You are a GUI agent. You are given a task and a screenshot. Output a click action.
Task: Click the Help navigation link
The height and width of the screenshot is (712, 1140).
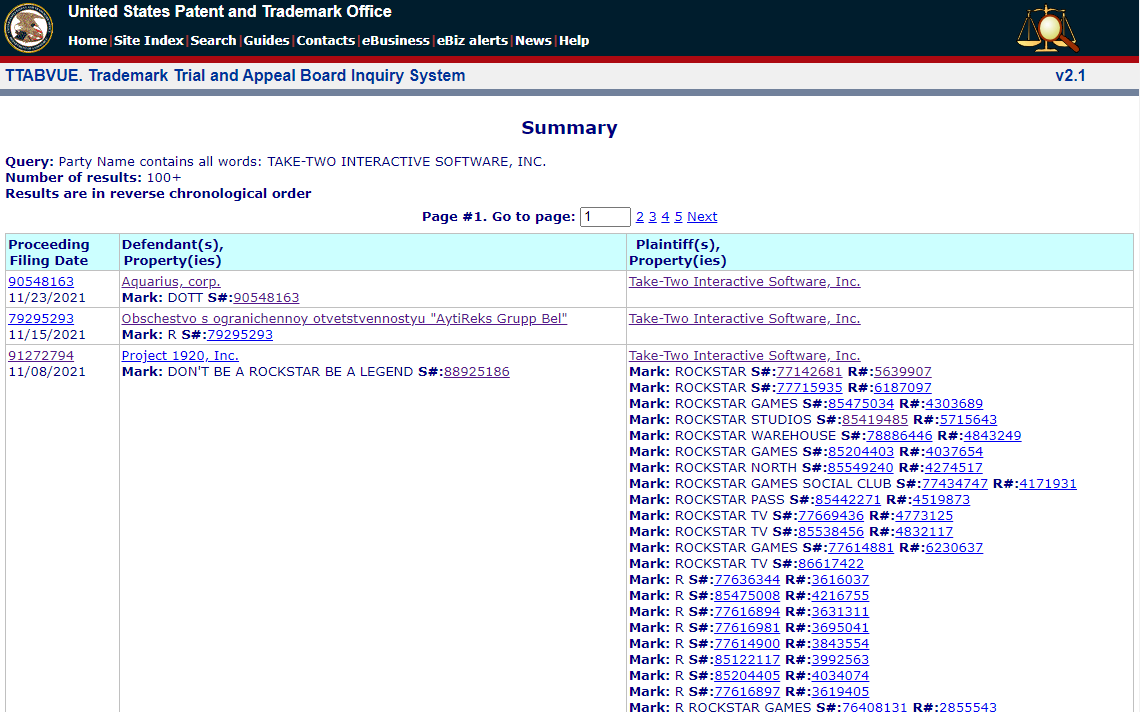point(574,41)
